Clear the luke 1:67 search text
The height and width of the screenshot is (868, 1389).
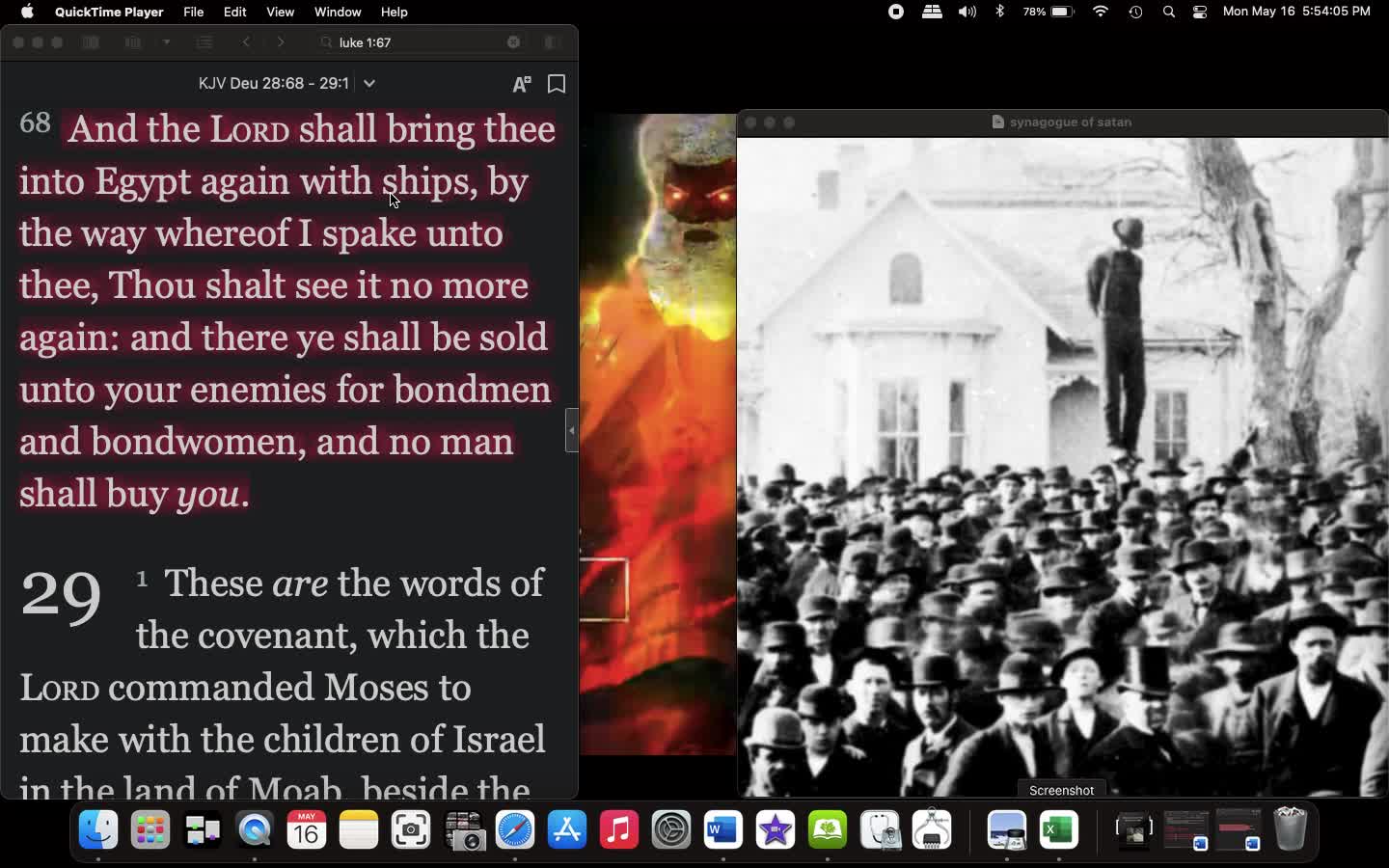(x=514, y=42)
